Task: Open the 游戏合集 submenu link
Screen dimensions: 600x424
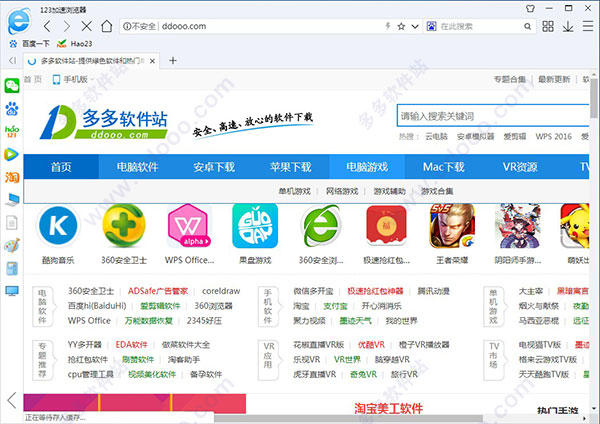Action: 437,191
